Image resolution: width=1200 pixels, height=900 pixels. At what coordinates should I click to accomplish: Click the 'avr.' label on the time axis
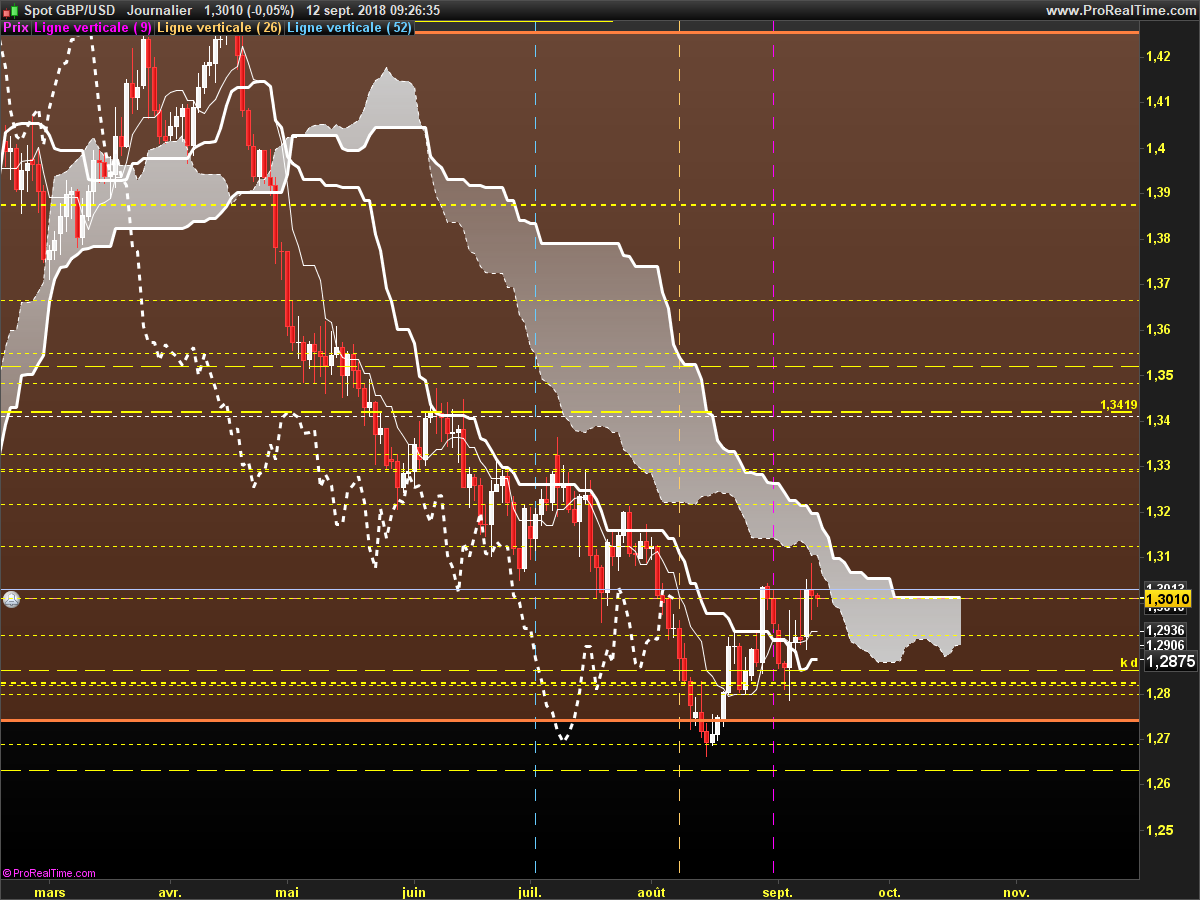tap(170, 891)
